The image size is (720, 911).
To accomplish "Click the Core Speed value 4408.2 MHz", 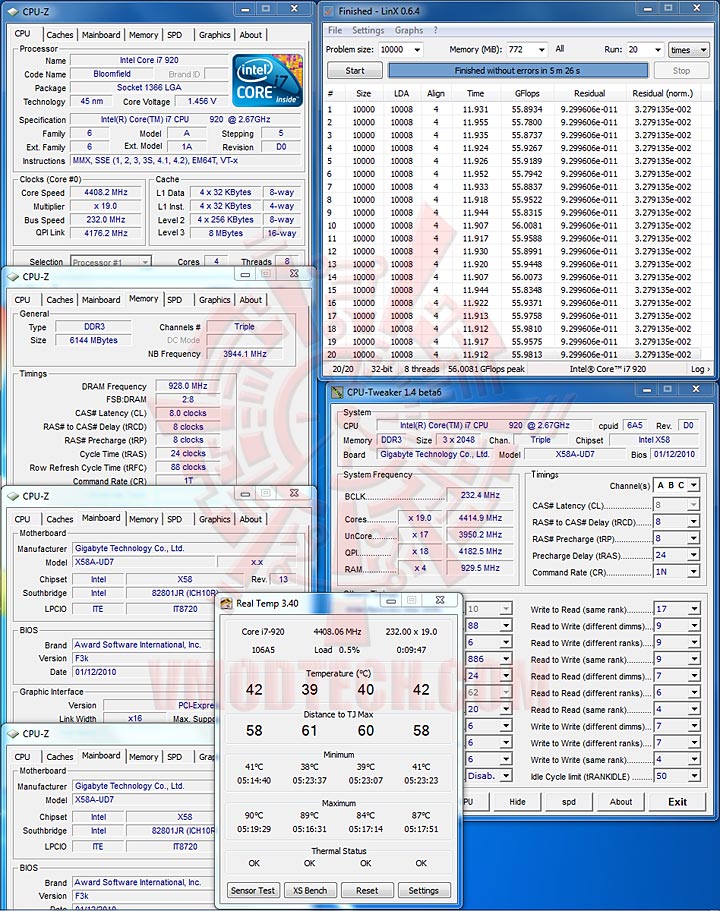I will pos(106,192).
